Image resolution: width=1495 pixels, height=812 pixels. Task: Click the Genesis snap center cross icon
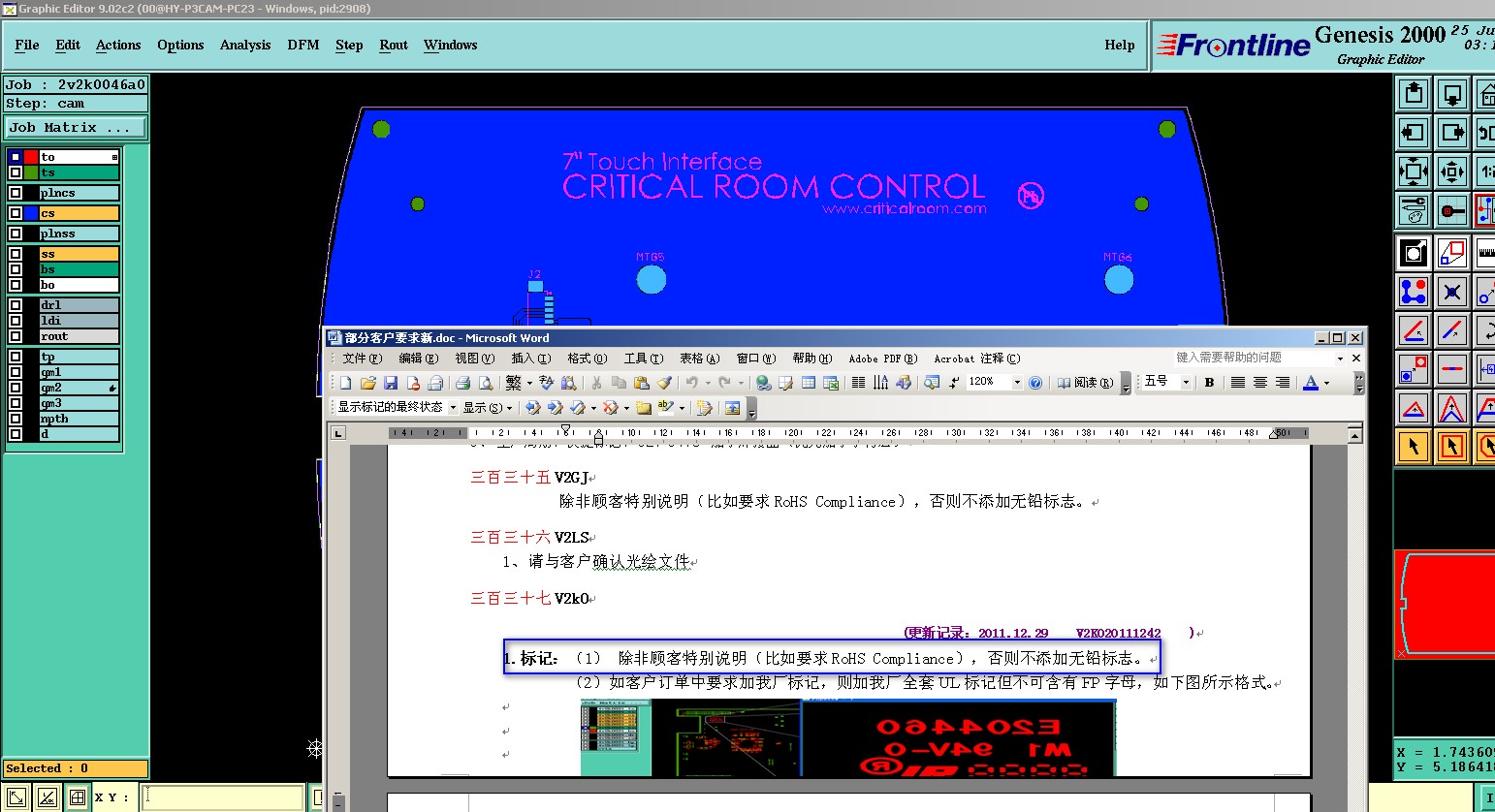click(x=1451, y=291)
